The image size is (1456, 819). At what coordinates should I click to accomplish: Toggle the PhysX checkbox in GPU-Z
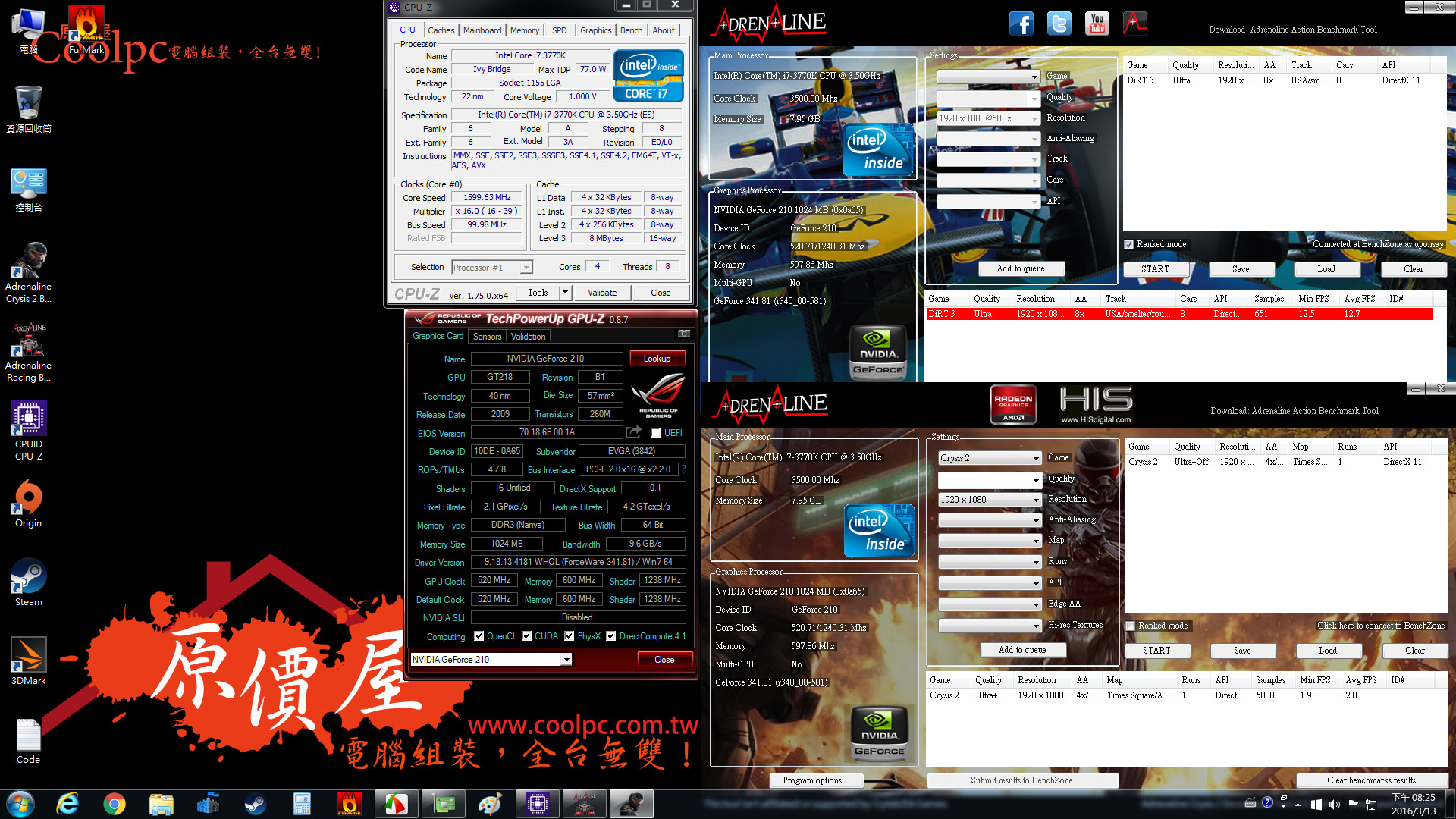pos(569,636)
